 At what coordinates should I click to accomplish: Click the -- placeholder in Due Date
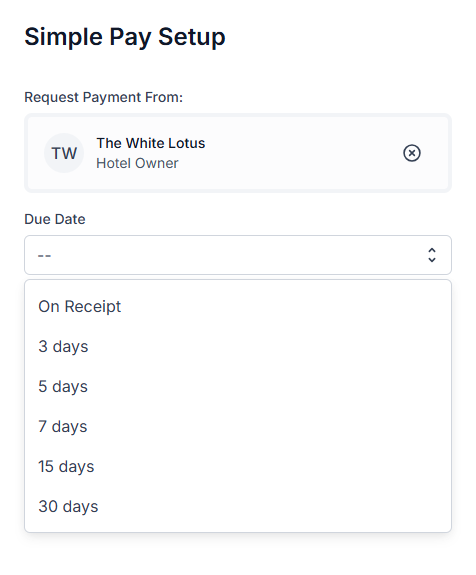tap(44, 255)
